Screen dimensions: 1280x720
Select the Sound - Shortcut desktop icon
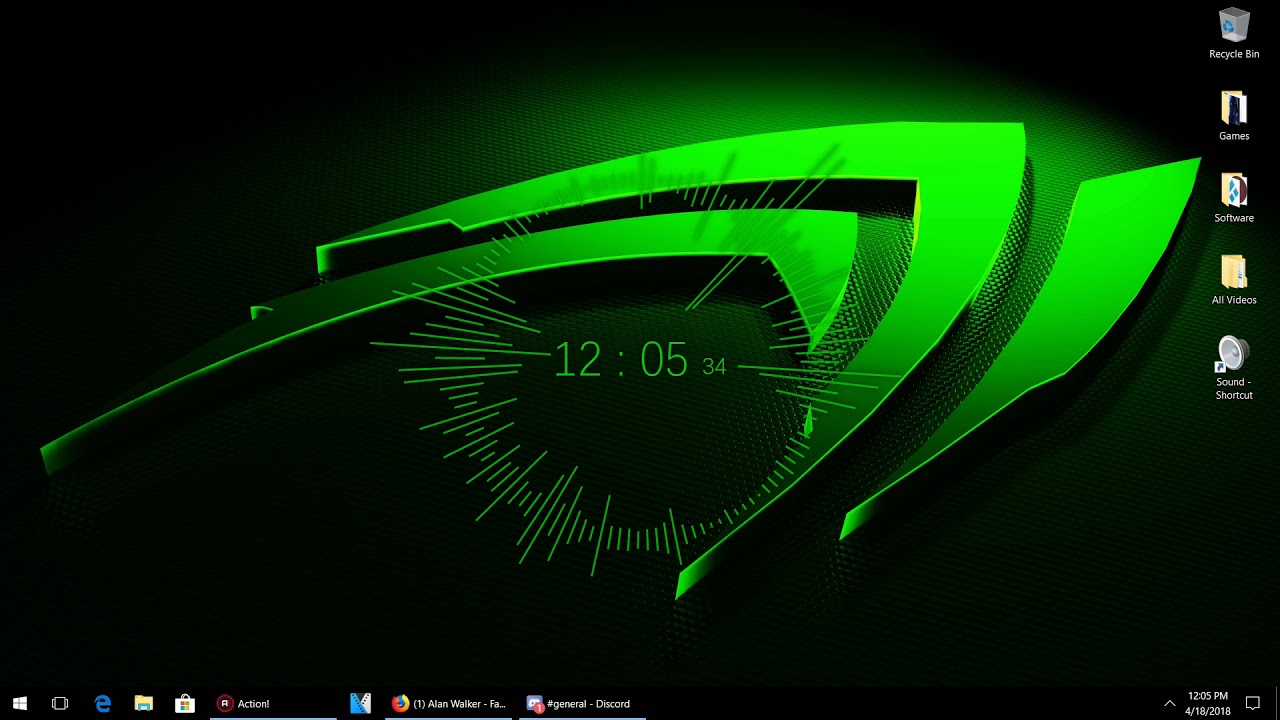point(1234,368)
